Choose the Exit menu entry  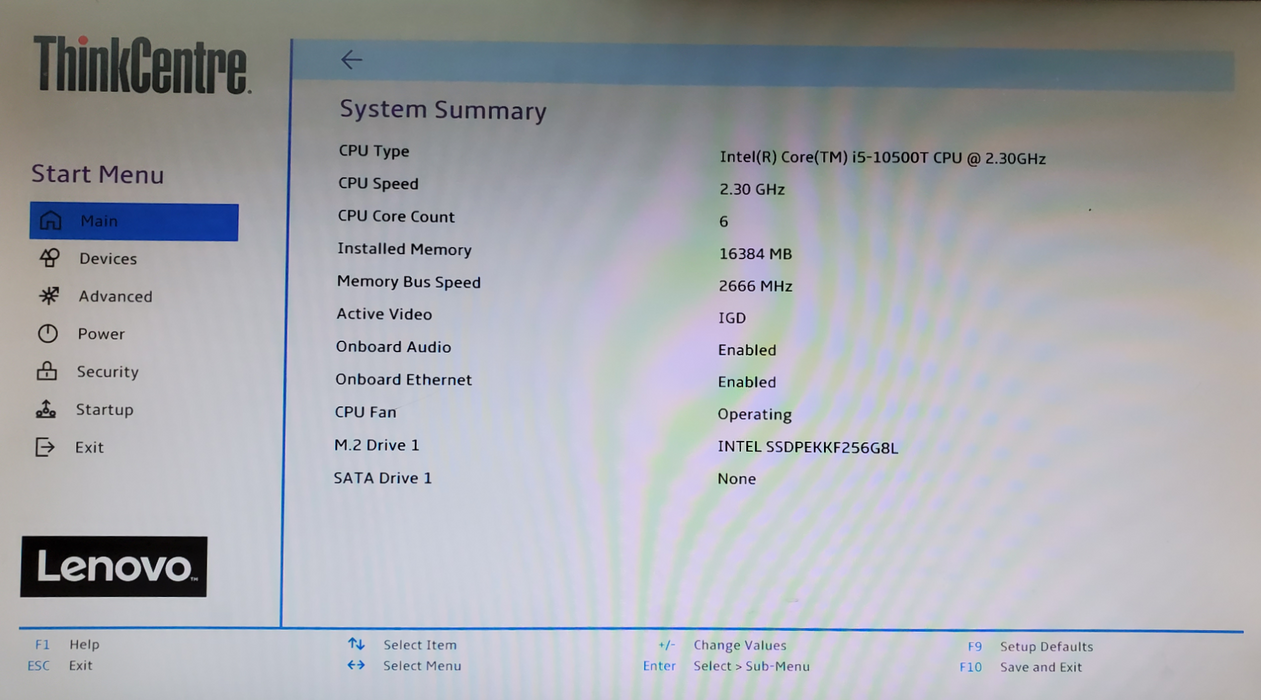pyautogui.click(x=89, y=448)
